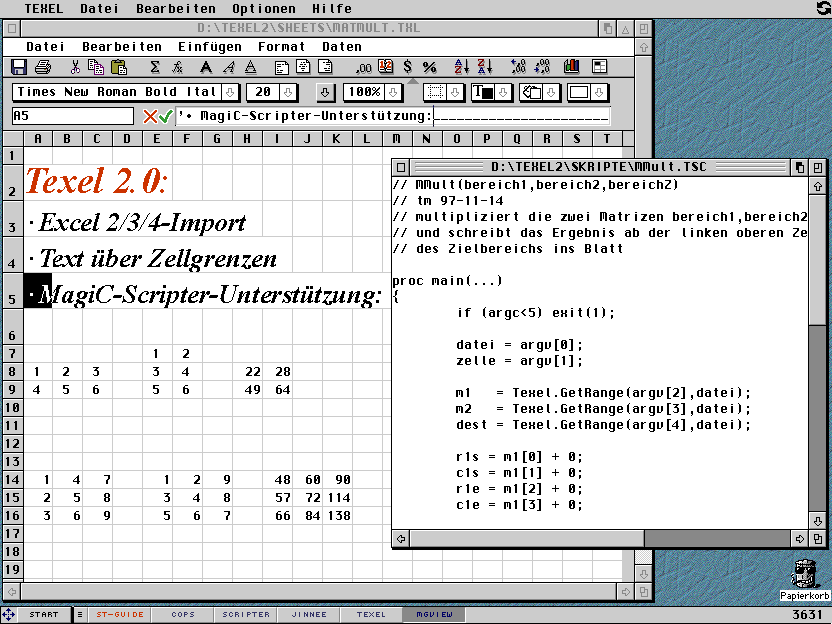Screen dimensions: 832x624
Task: Select column header E in the sheet
Action: (x=157, y=139)
